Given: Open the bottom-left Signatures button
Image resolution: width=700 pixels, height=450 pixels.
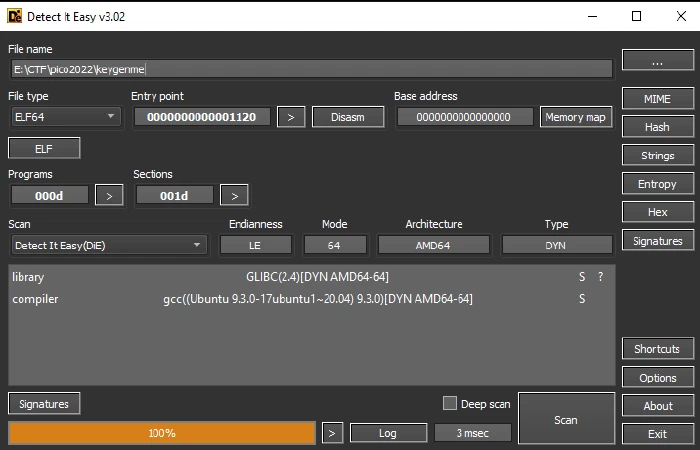Looking at the screenshot, I should [44, 404].
